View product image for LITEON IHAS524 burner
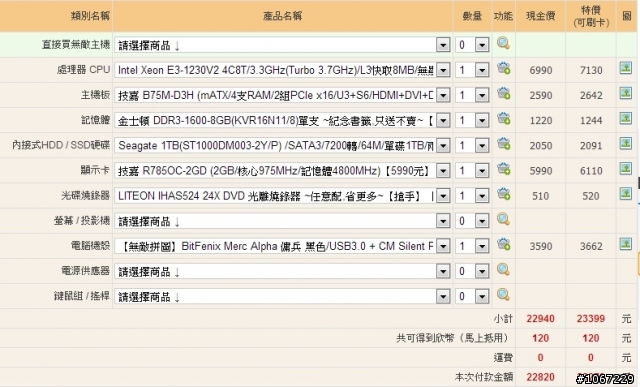This screenshot has height=387, width=640. (x=626, y=194)
